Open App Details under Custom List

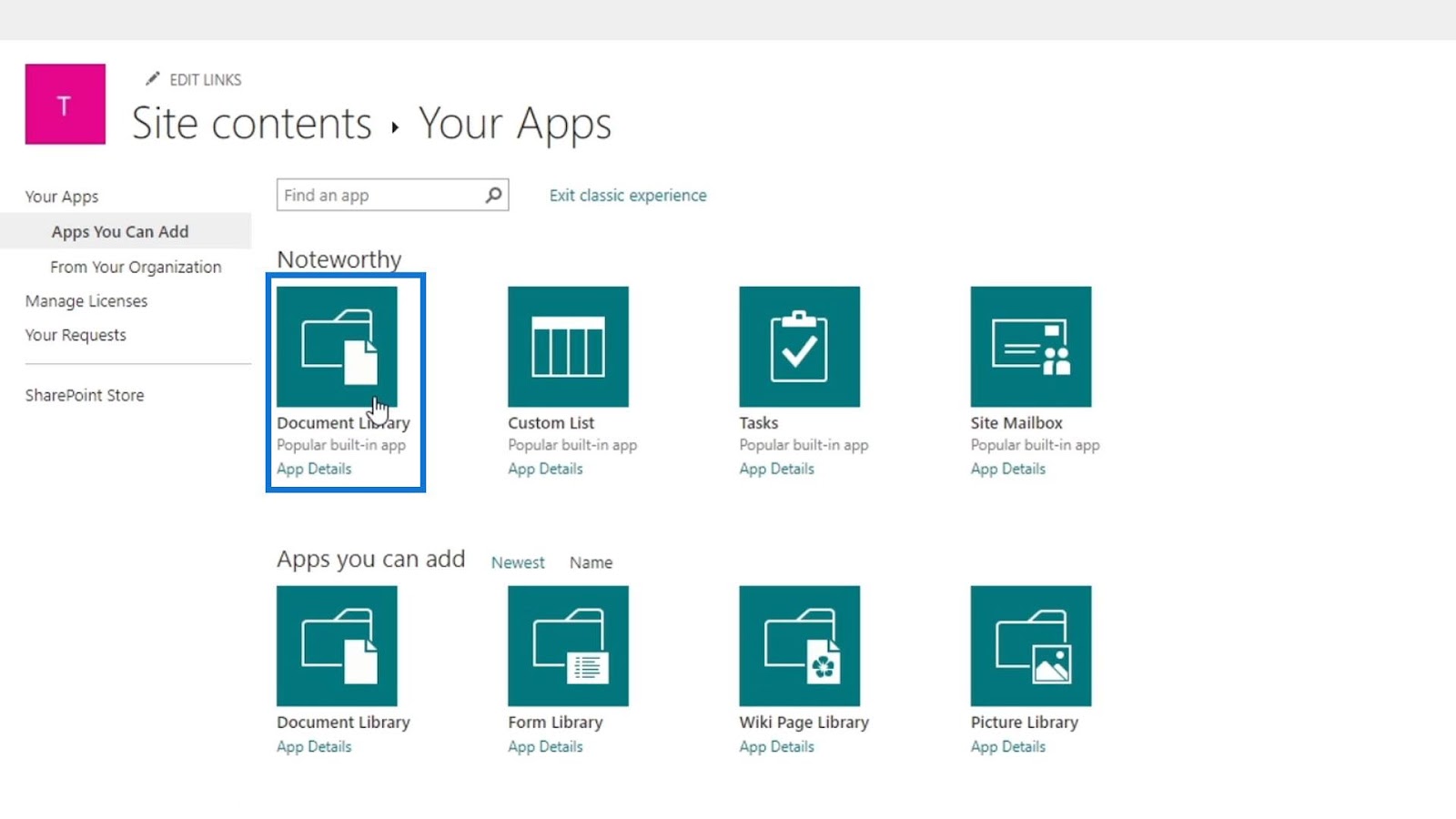click(x=545, y=469)
